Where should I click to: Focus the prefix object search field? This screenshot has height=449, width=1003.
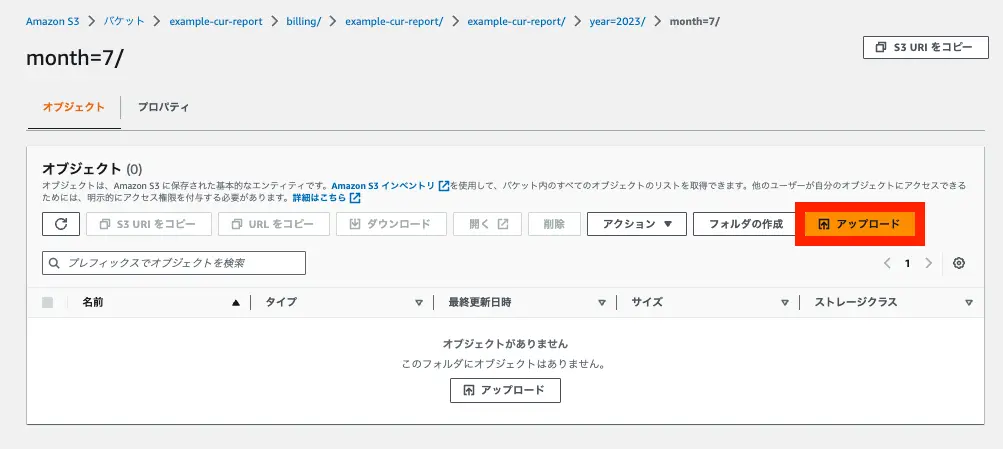click(x=174, y=263)
